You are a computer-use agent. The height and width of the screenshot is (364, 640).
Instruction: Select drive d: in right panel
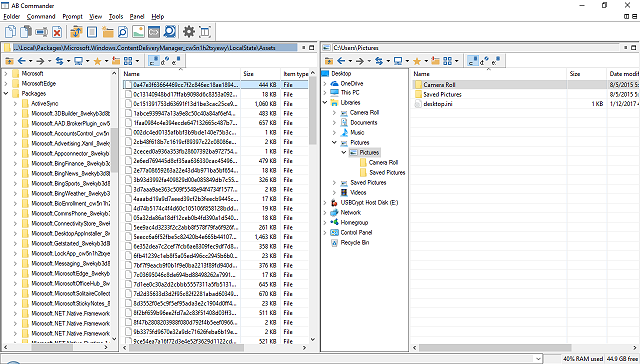pyautogui.click(x=484, y=61)
